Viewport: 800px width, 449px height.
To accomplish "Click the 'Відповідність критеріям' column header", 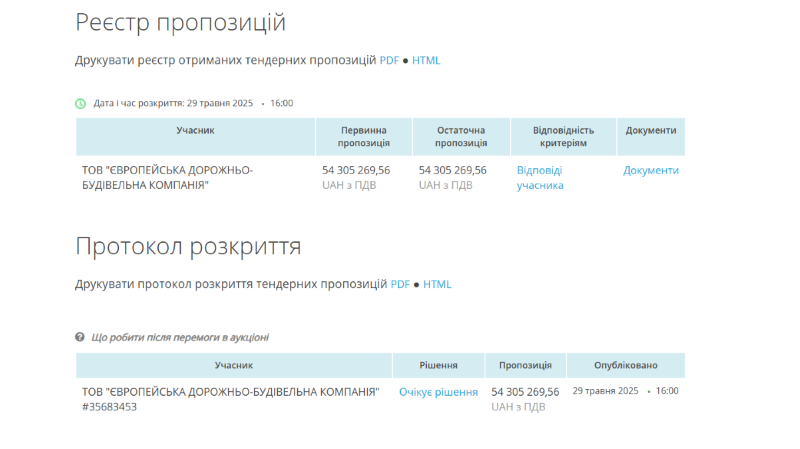I will coord(563,137).
